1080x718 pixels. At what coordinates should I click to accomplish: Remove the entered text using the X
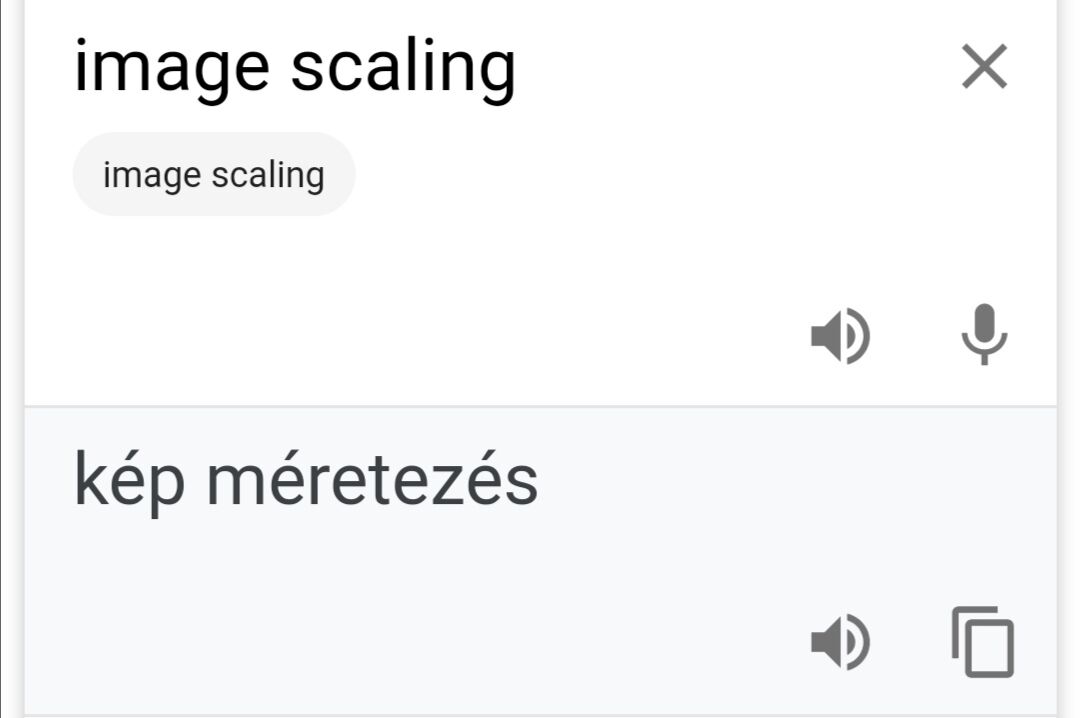pyautogui.click(x=984, y=67)
